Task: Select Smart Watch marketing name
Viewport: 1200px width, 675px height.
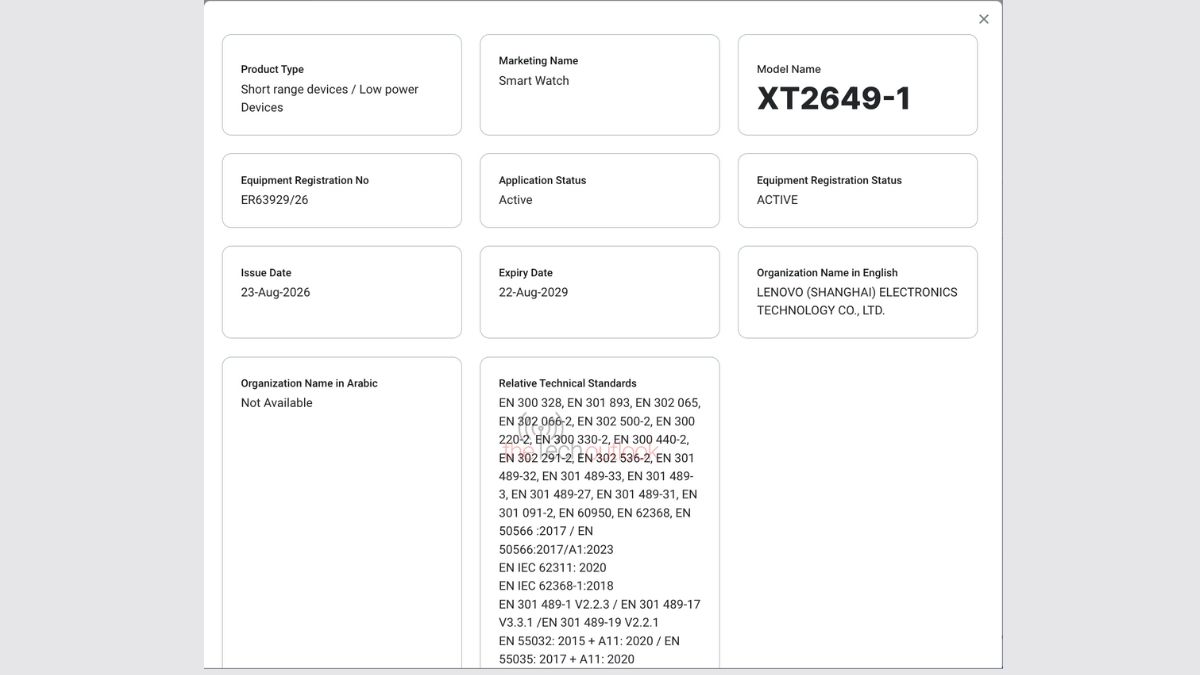Action: click(533, 81)
